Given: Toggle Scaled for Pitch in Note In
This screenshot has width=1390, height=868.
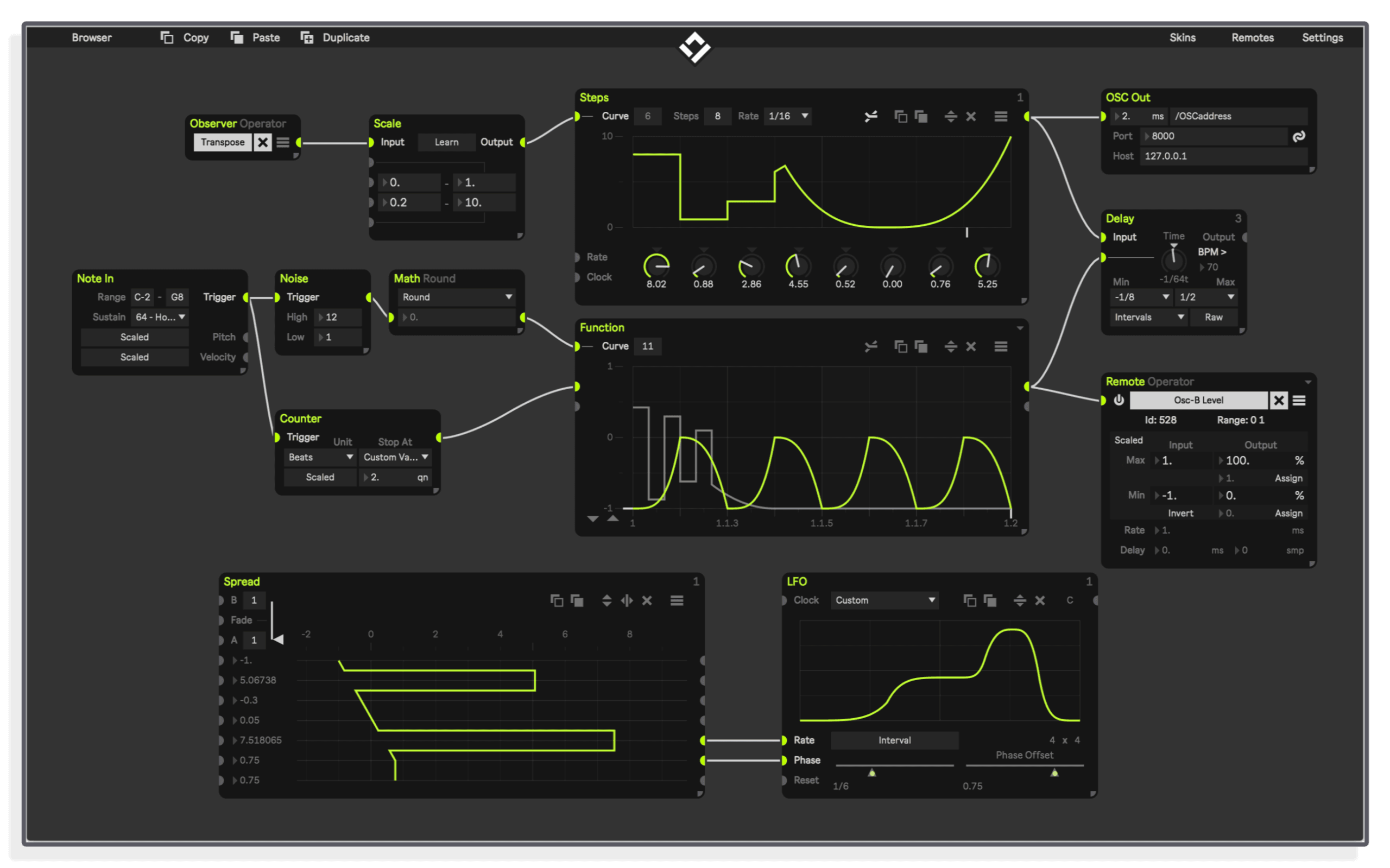Looking at the screenshot, I should pyautogui.click(x=134, y=337).
